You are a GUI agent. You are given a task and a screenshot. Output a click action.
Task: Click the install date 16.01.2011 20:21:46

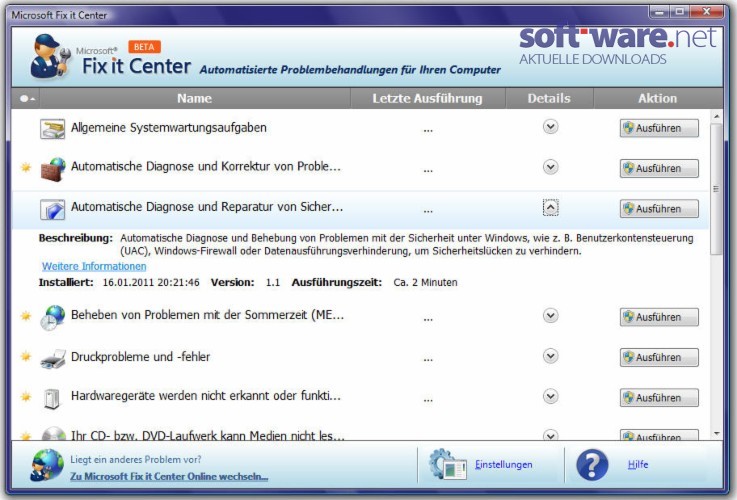pyautogui.click(x=151, y=282)
